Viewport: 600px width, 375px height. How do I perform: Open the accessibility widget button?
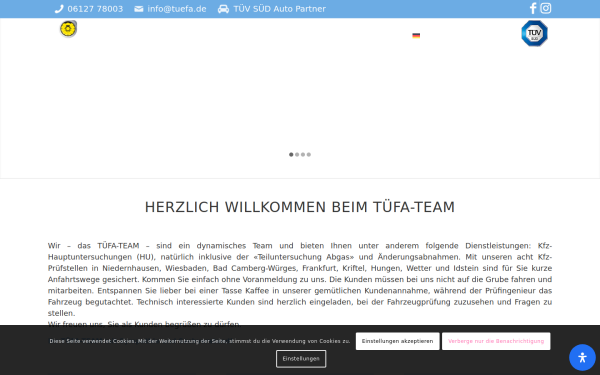coord(582,357)
